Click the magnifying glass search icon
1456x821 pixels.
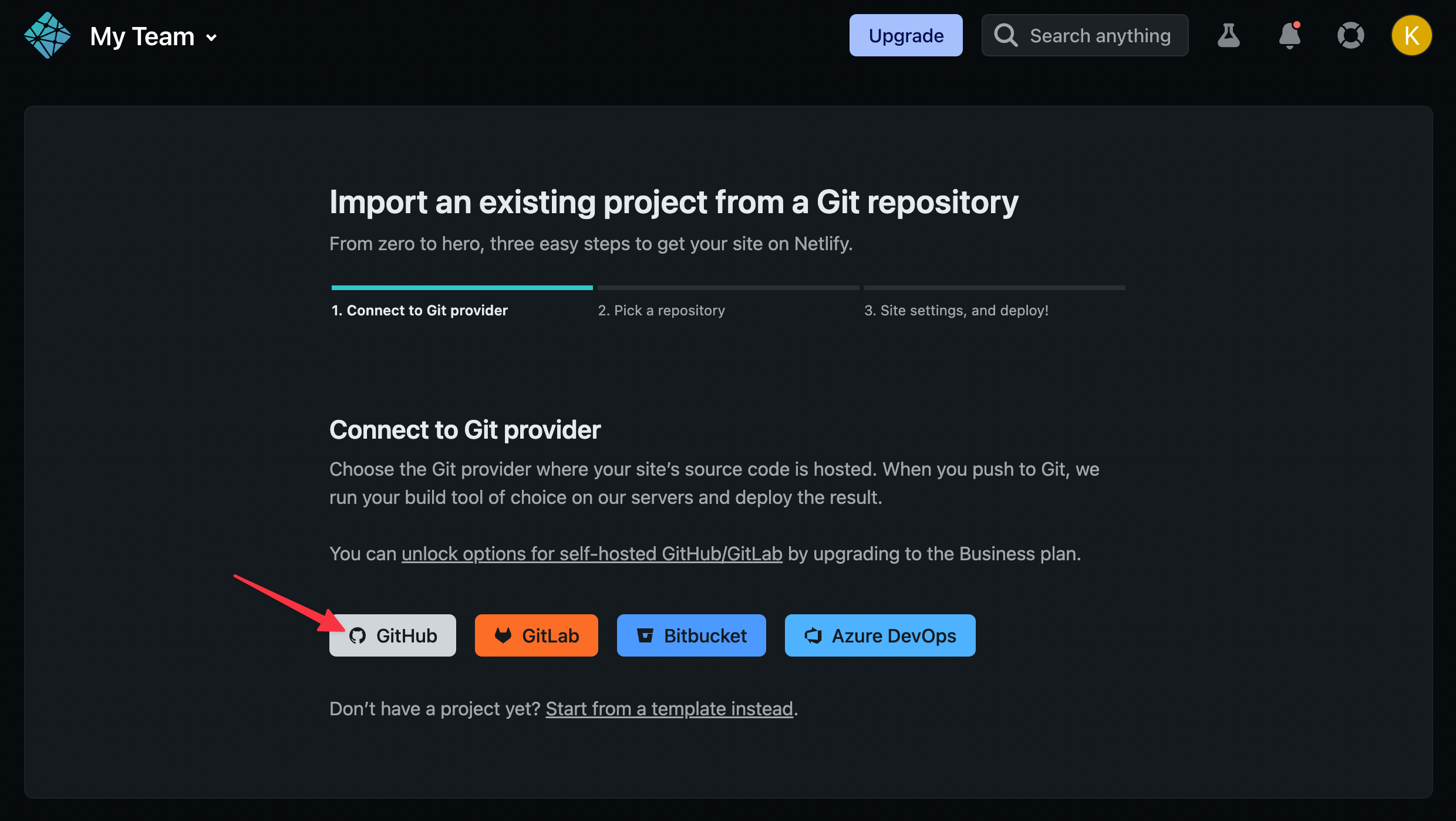(x=1006, y=36)
